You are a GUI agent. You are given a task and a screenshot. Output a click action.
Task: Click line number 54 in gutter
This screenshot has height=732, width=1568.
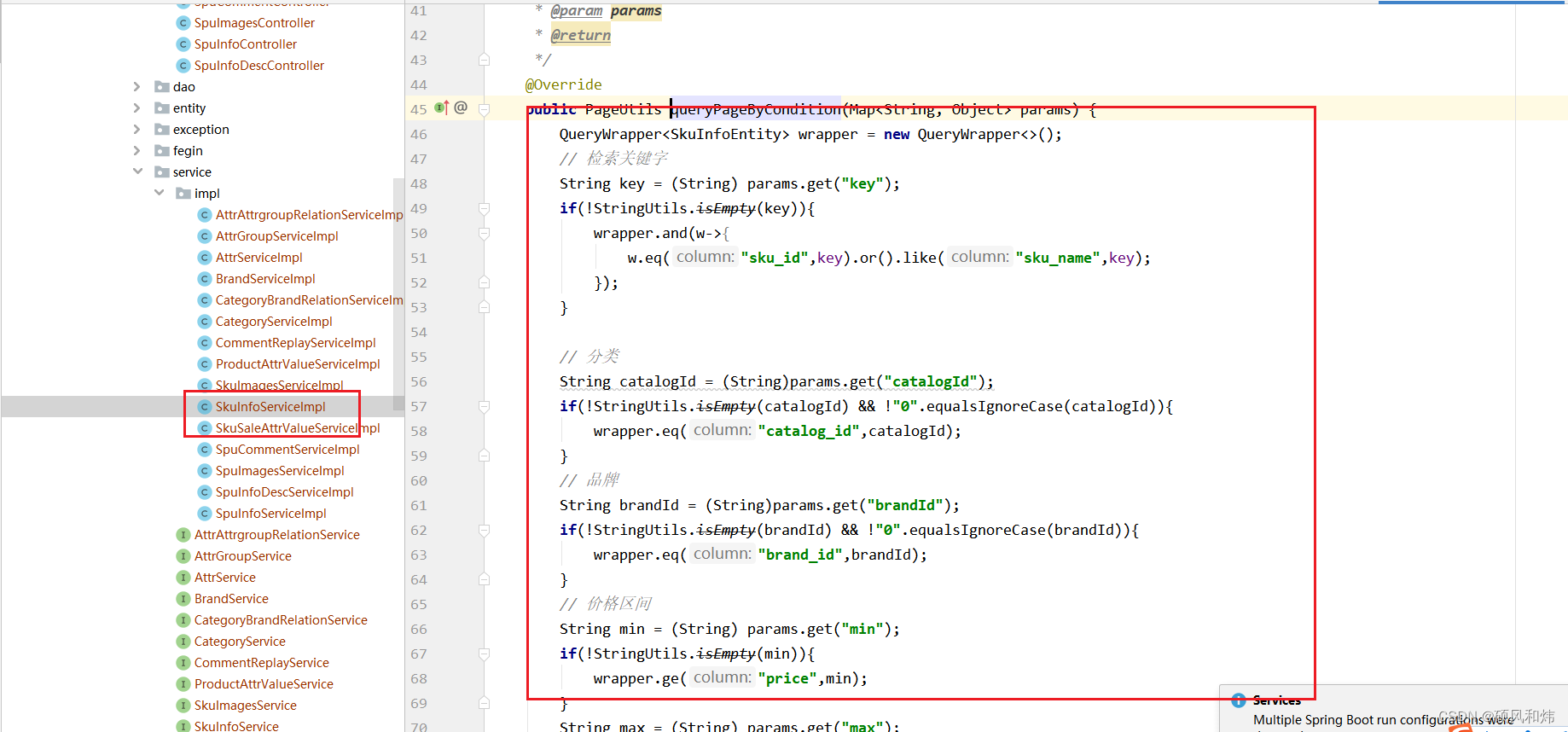pyautogui.click(x=418, y=332)
